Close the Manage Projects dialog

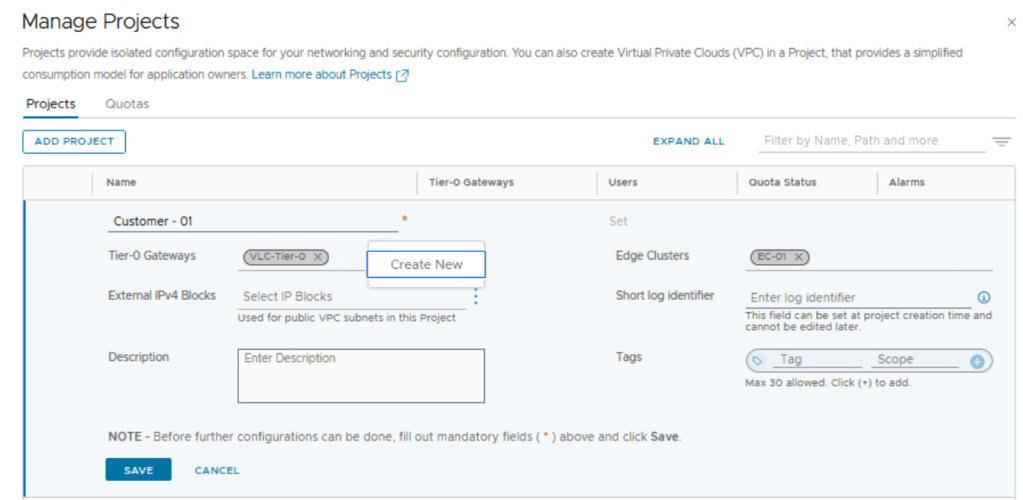[x=1011, y=21]
